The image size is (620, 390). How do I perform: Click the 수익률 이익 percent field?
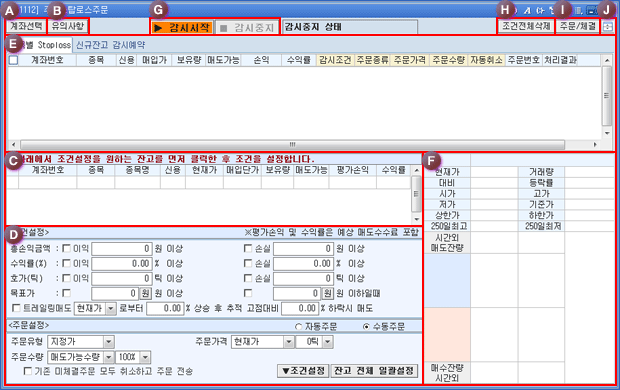point(121,264)
